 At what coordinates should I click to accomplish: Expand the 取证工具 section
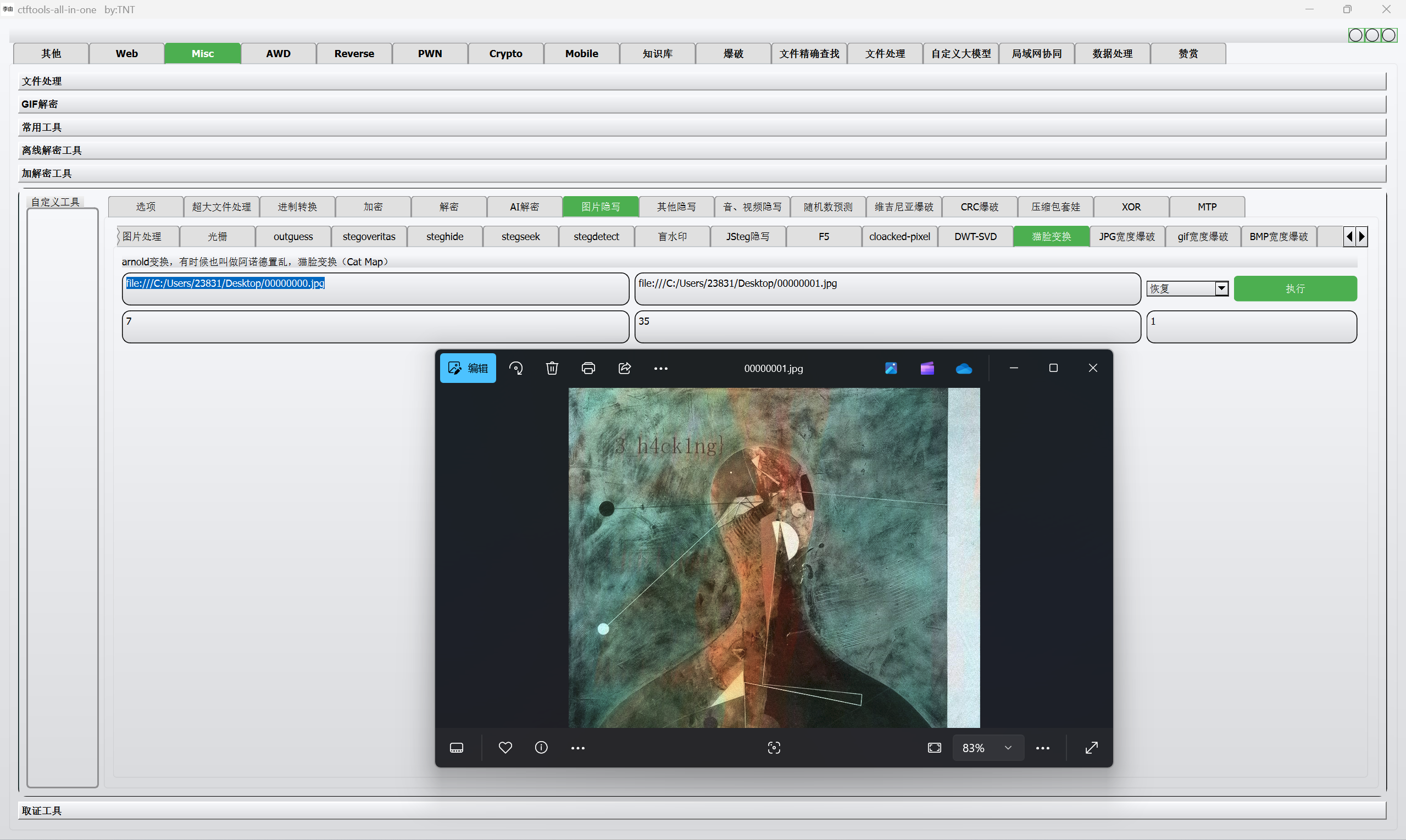click(702, 810)
